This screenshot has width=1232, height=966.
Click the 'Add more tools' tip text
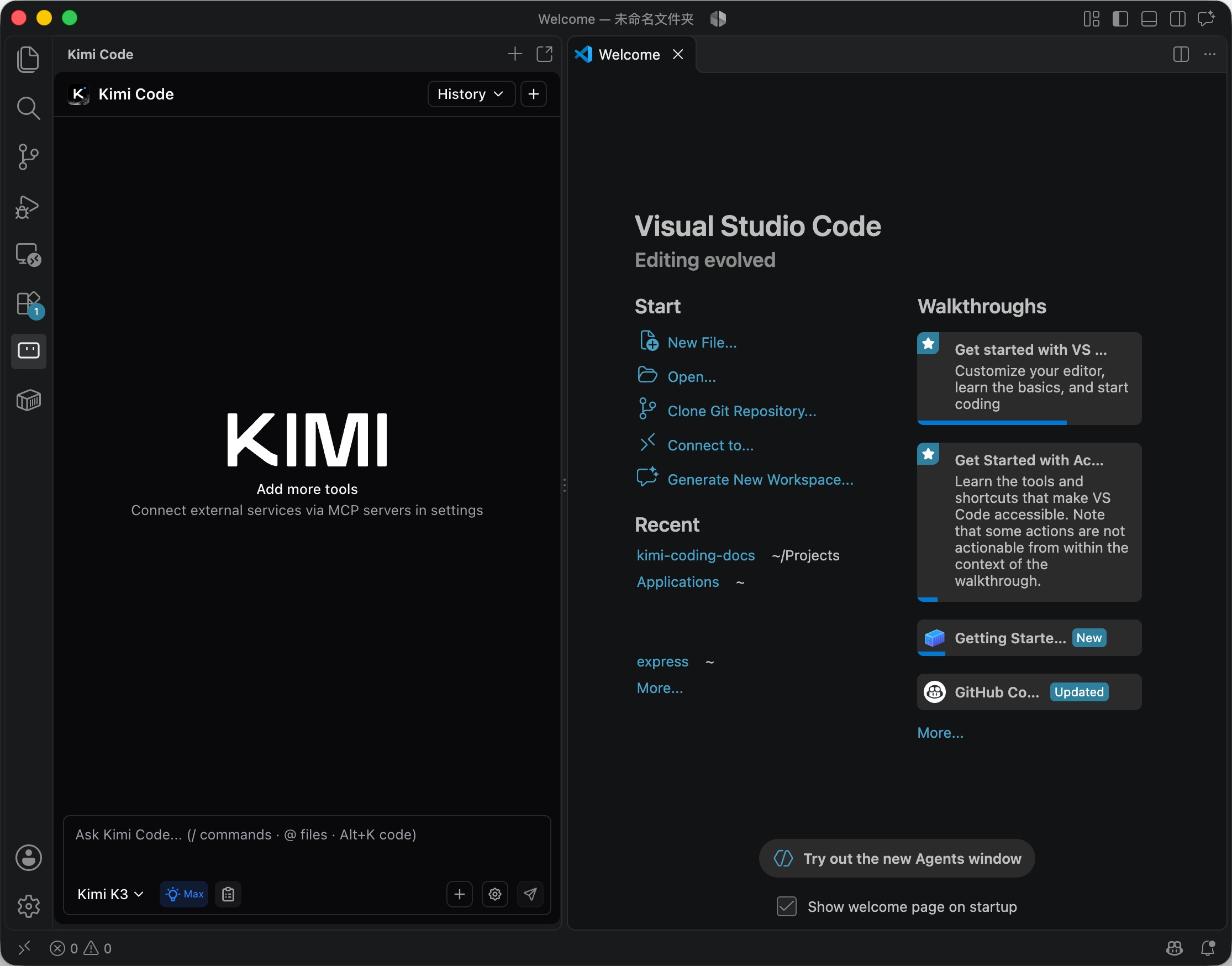[x=307, y=489]
